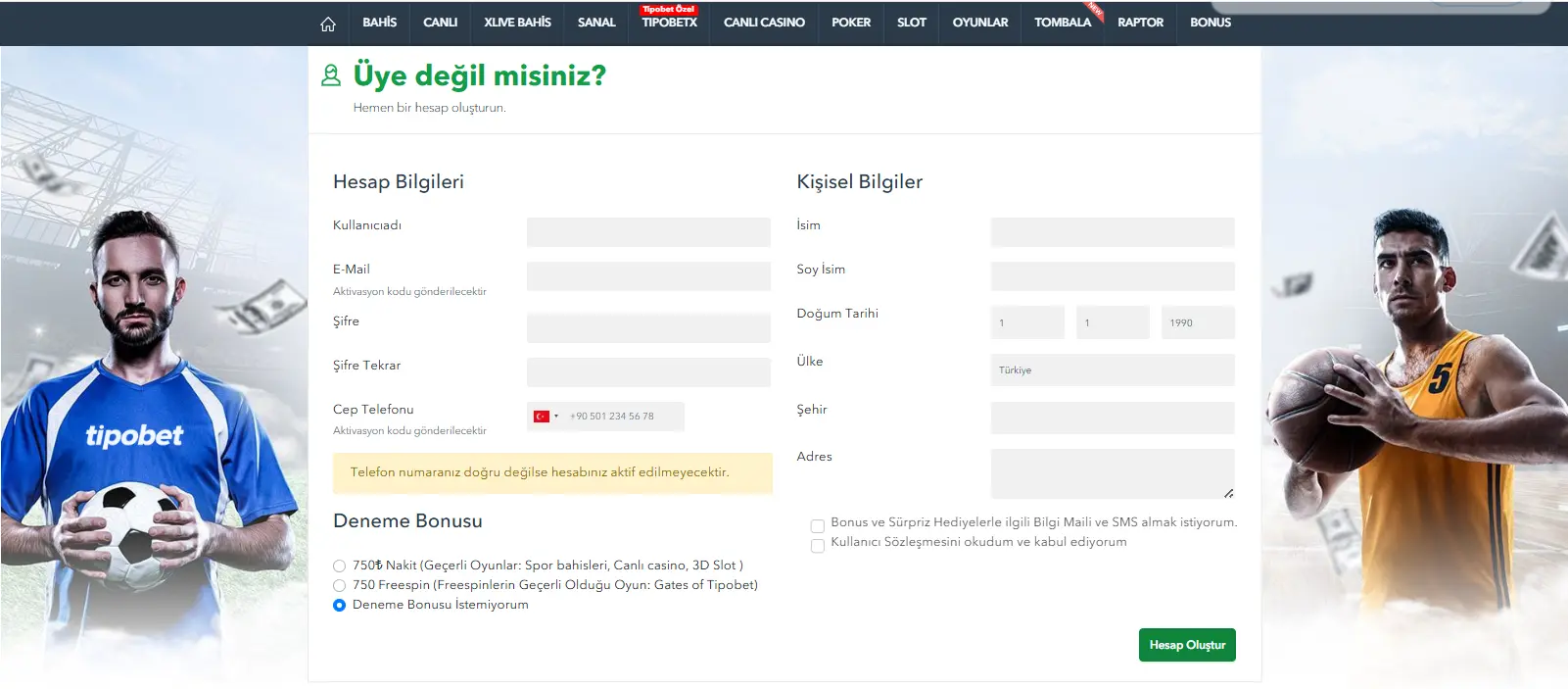The width and height of the screenshot is (1568, 689).
Task: Select the 750 Freespin bonus option
Action: tap(339, 585)
